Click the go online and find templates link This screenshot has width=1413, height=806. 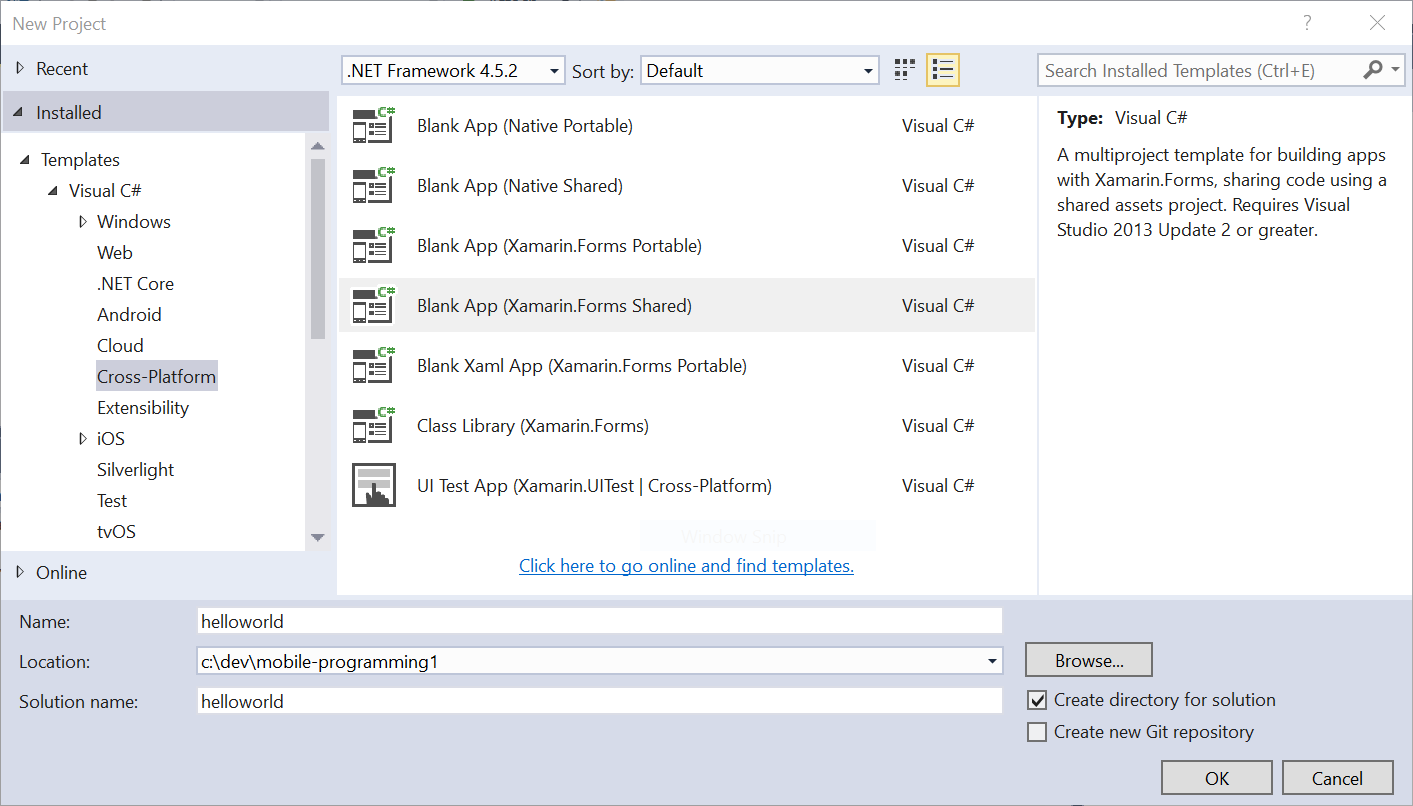686,566
